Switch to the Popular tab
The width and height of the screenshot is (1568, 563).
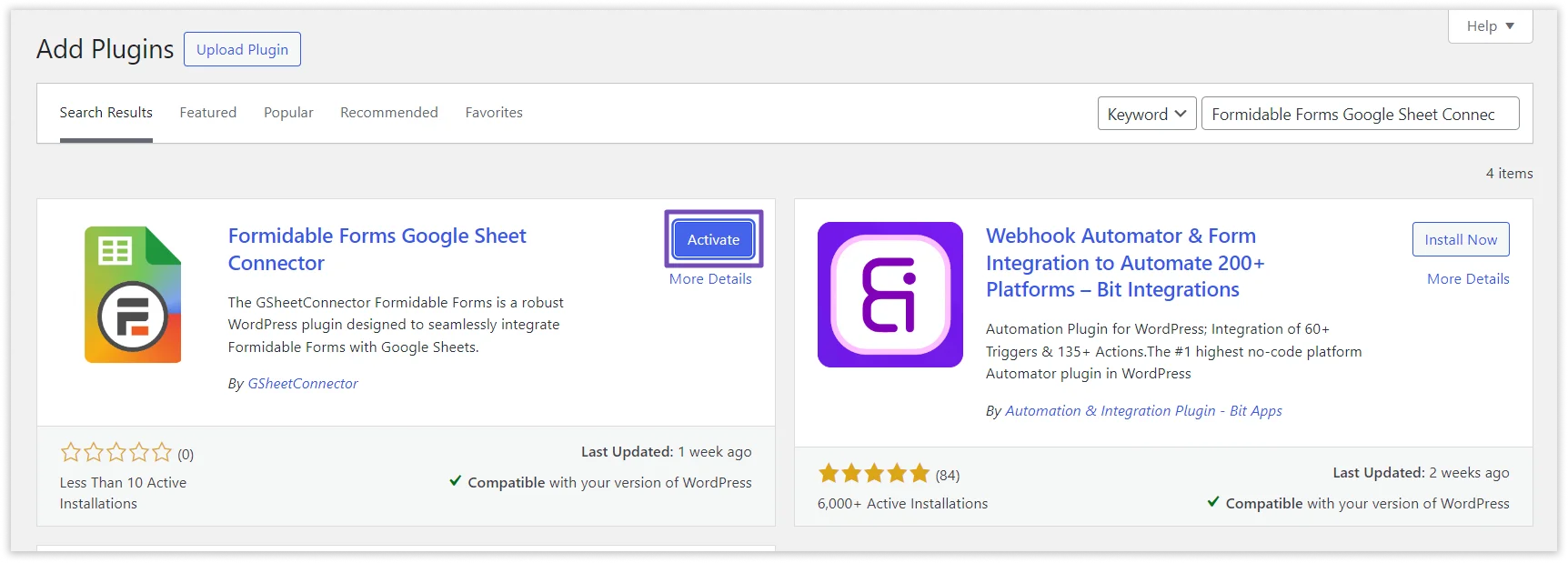[x=288, y=113]
